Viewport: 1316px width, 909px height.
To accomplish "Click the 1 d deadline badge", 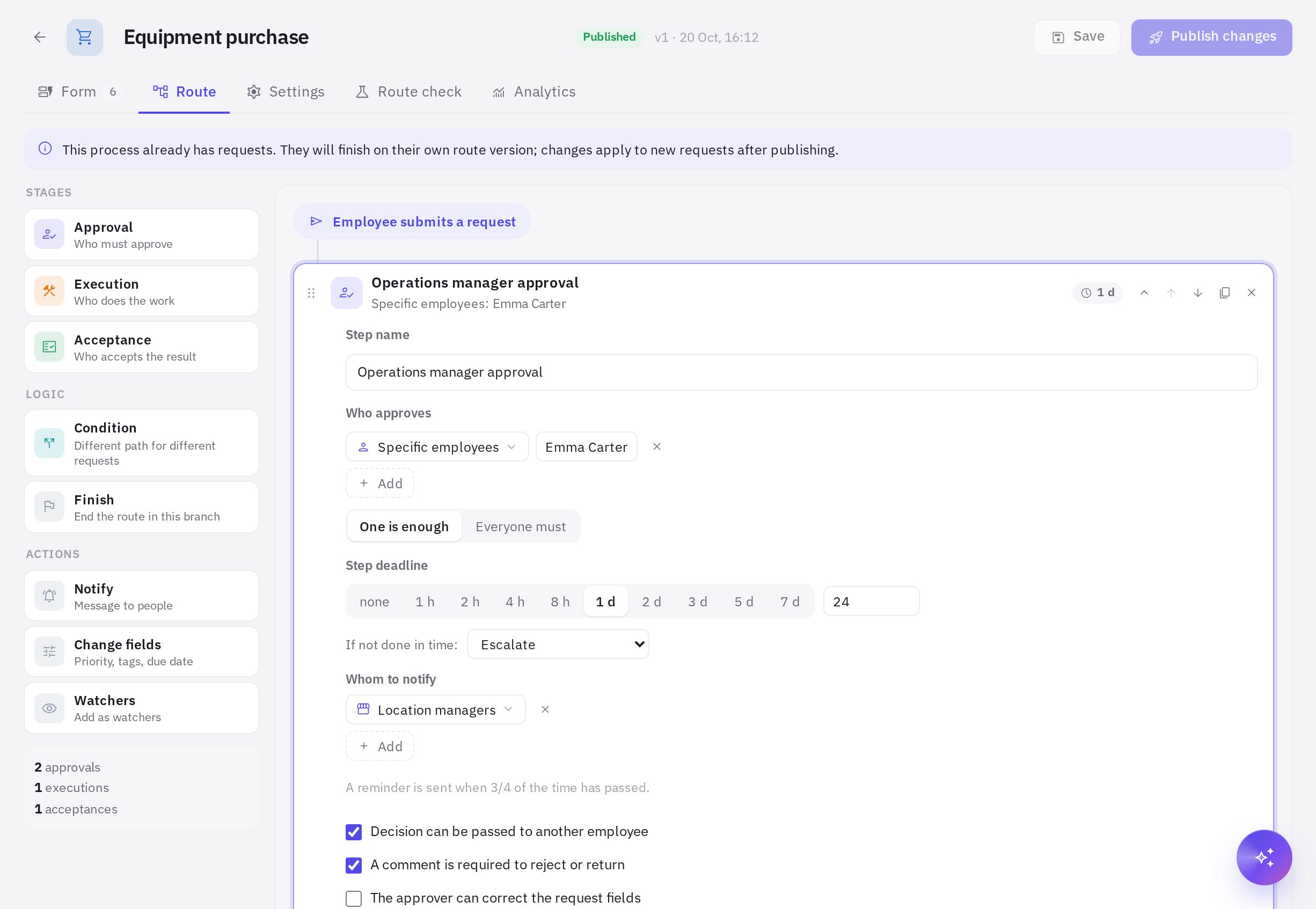I will (1097, 293).
